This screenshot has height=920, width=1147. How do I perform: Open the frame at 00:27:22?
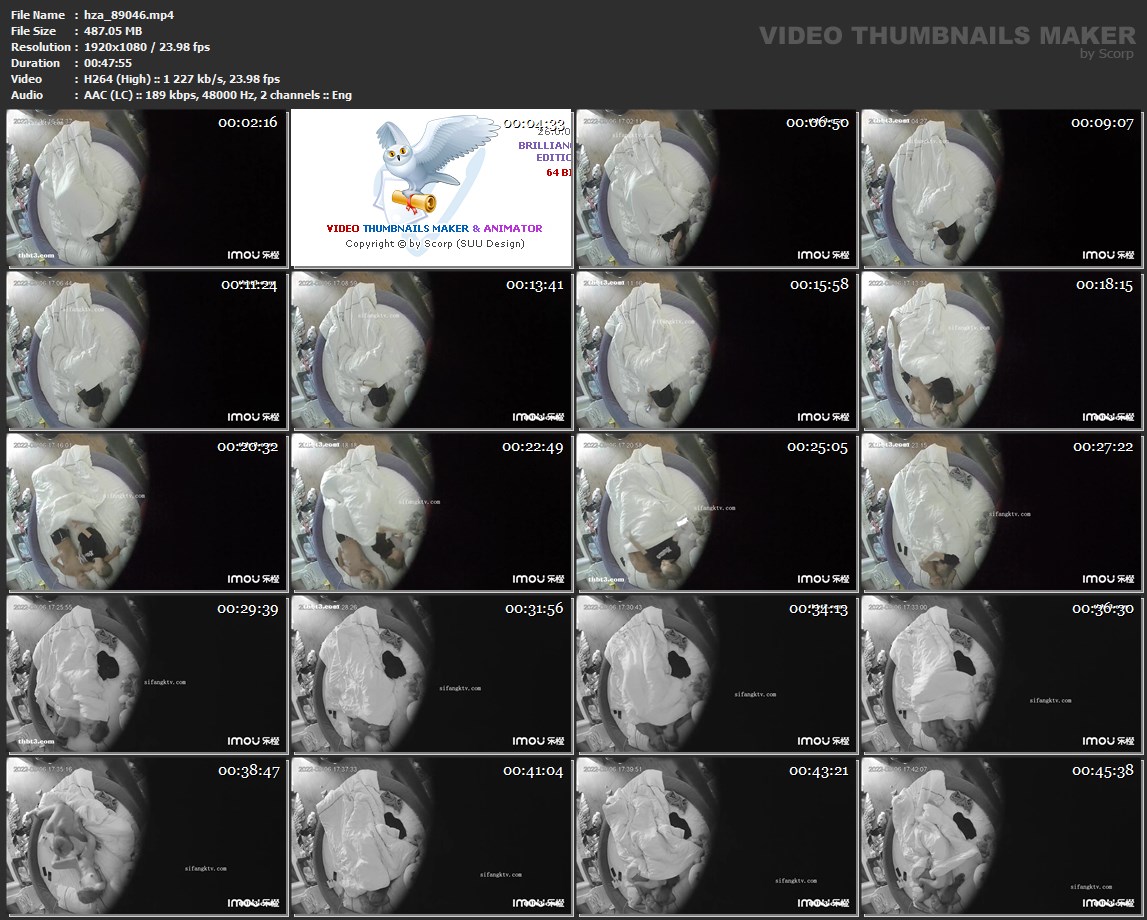click(x=1001, y=512)
